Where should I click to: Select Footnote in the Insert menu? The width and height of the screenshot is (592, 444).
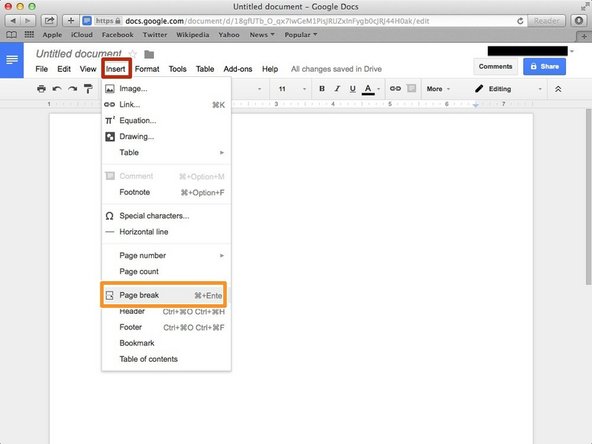click(x=166, y=192)
